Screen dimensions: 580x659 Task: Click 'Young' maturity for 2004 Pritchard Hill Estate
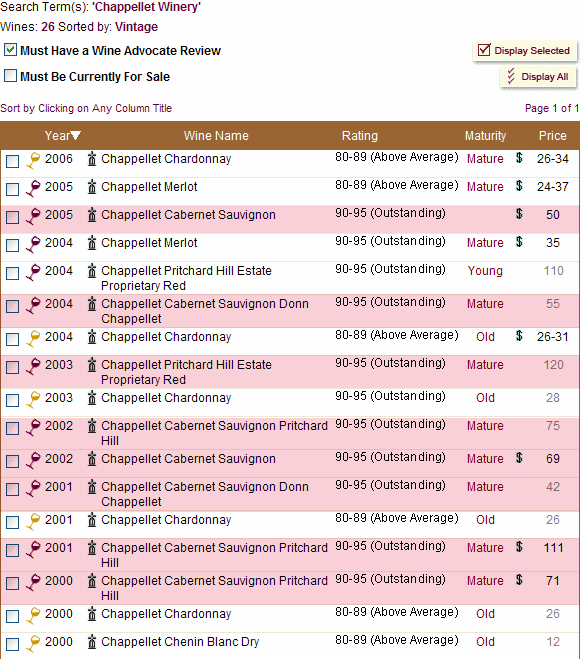tap(485, 271)
